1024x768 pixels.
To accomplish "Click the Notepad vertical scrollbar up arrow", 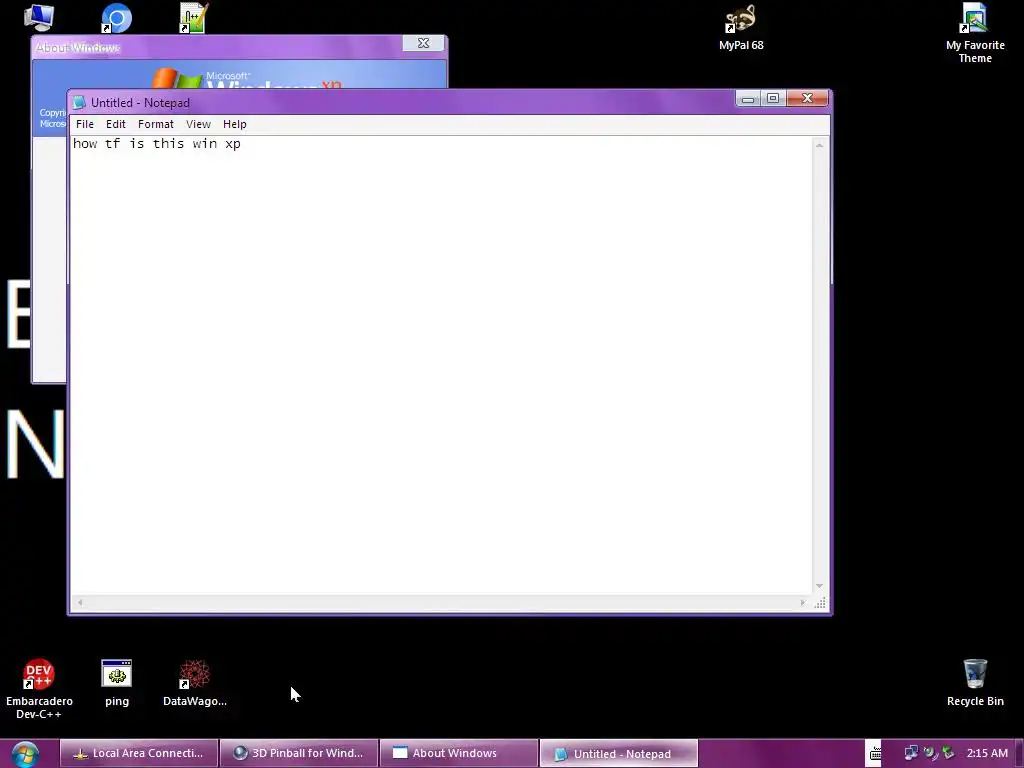I will point(819,145).
